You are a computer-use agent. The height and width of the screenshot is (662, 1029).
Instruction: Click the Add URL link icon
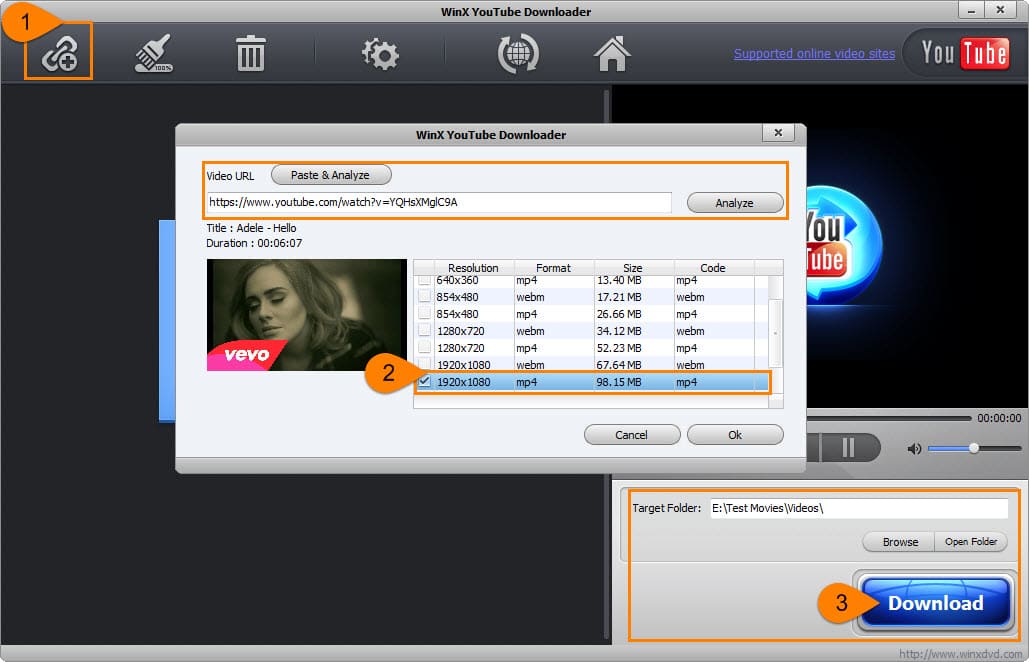tap(59, 52)
